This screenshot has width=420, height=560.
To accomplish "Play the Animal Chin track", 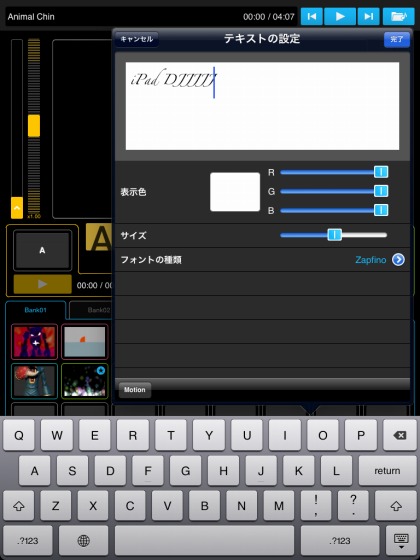I will tap(340, 16).
